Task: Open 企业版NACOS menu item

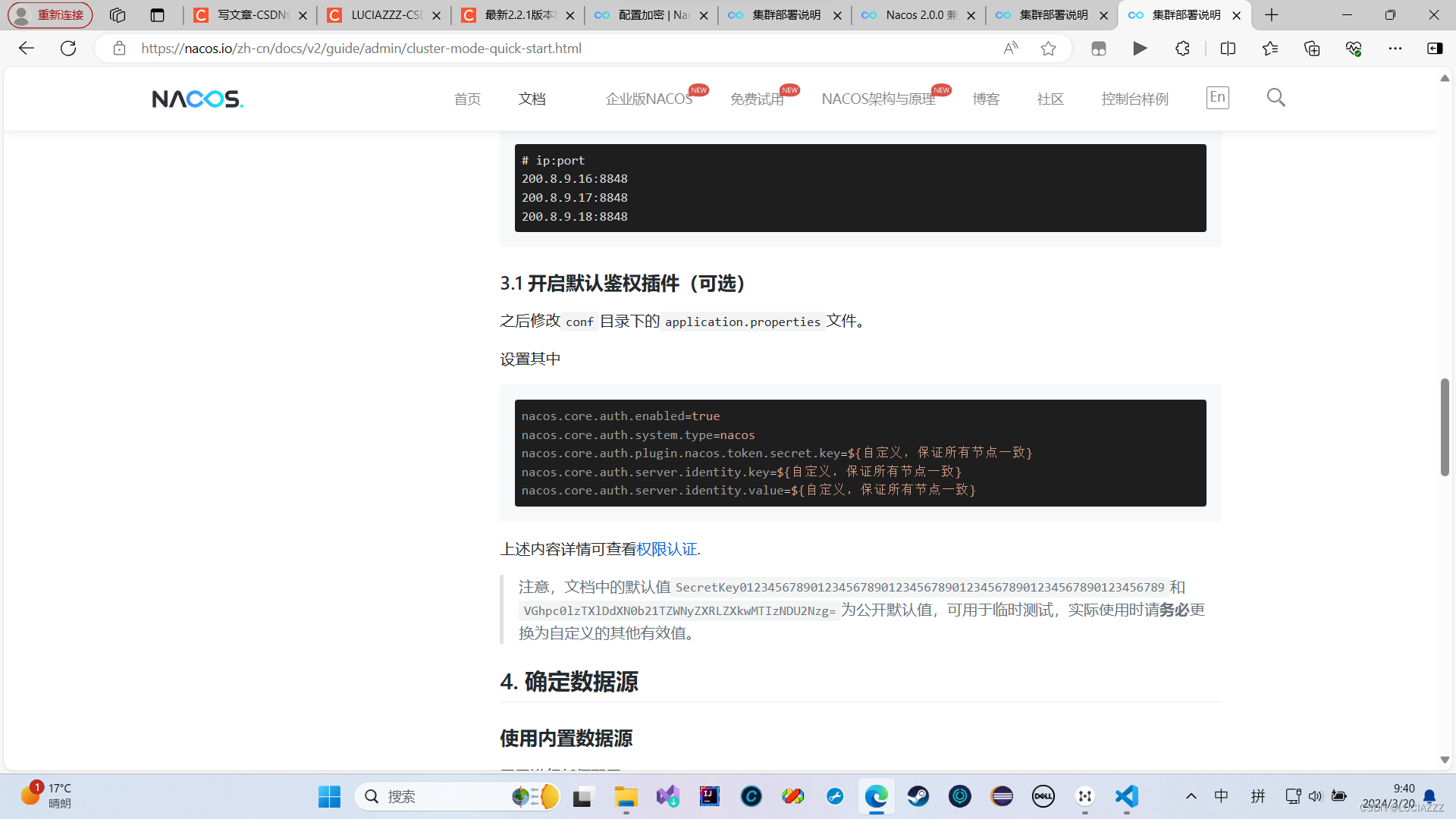Action: pyautogui.click(x=649, y=99)
